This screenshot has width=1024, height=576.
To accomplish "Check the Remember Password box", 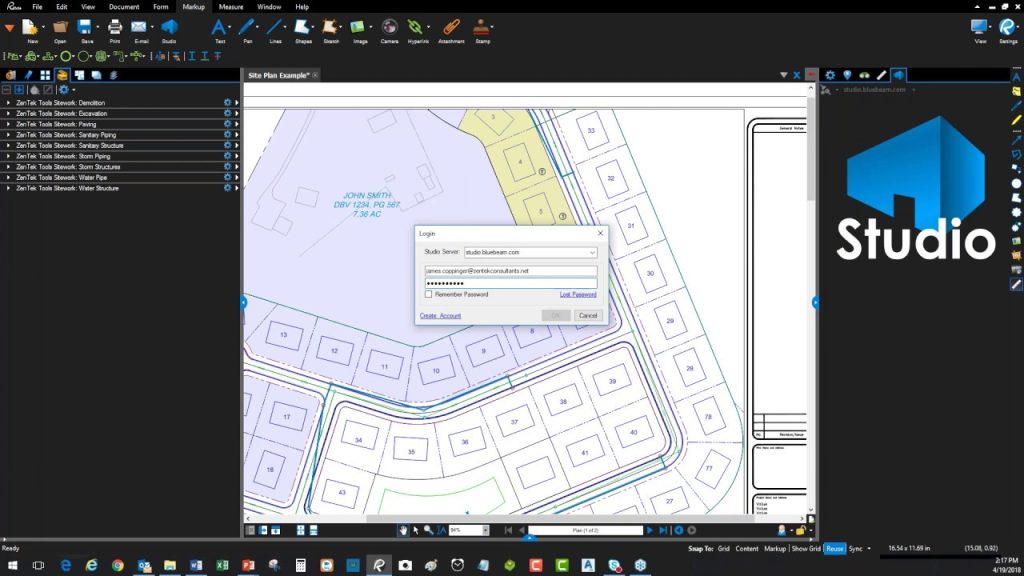I will pos(428,295).
